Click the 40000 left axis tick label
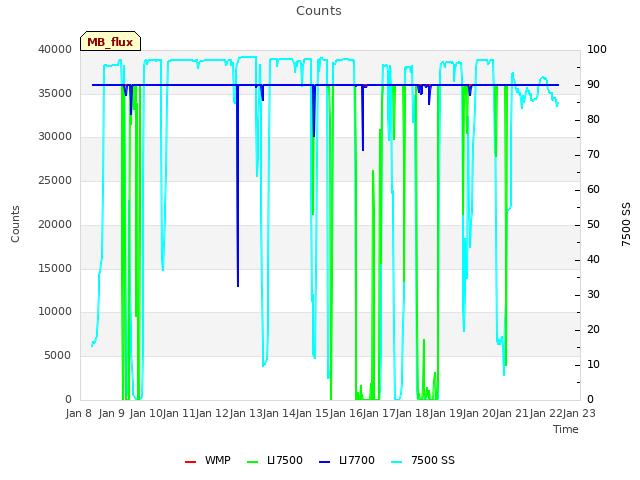This screenshot has height=480, width=640. pyautogui.click(x=55, y=50)
